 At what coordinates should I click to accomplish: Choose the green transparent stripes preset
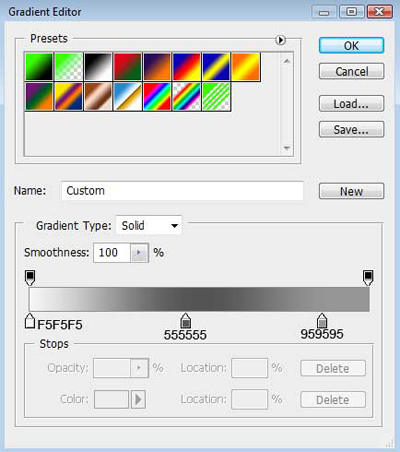[216, 96]
